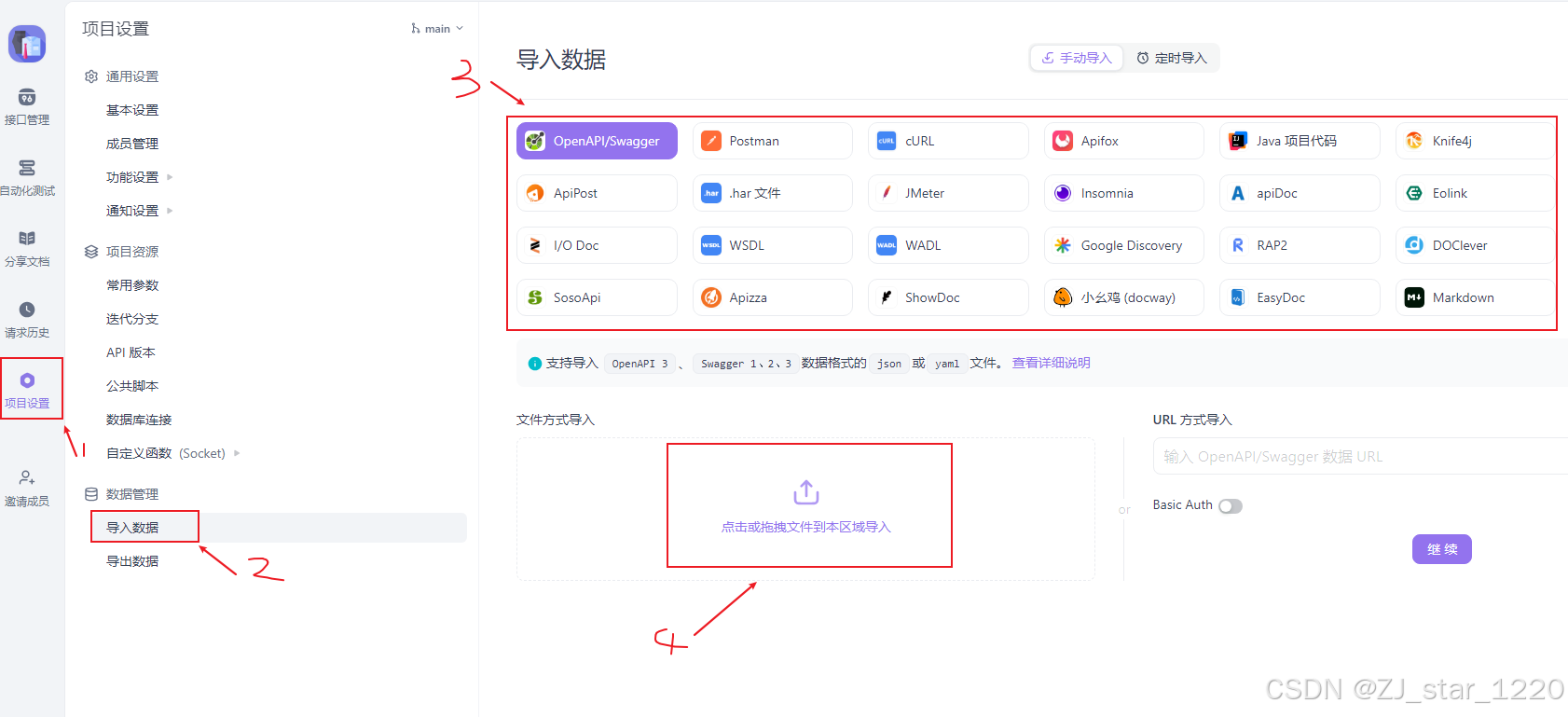This screenshot has width=1568, height=717.
Task: Choose the RAP2 import format
Action: [1300, 245]
